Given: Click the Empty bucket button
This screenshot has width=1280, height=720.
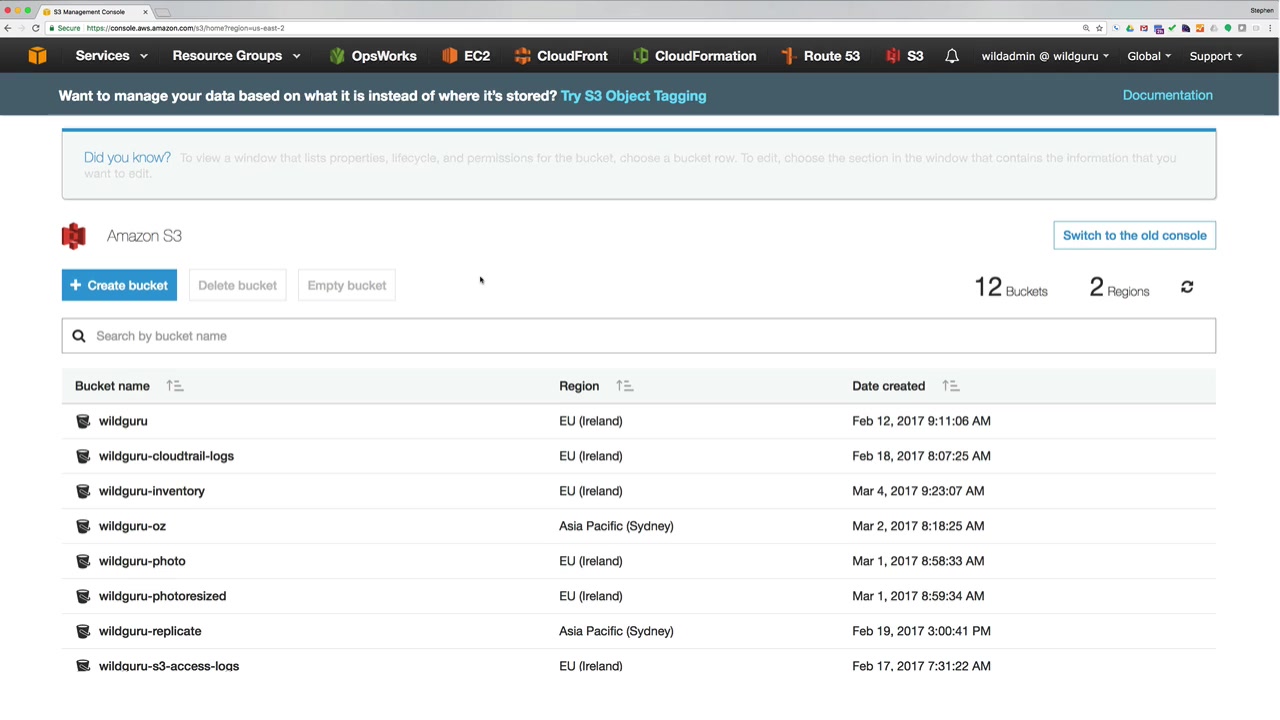Looking at the screenshot, I should [346, 285].
